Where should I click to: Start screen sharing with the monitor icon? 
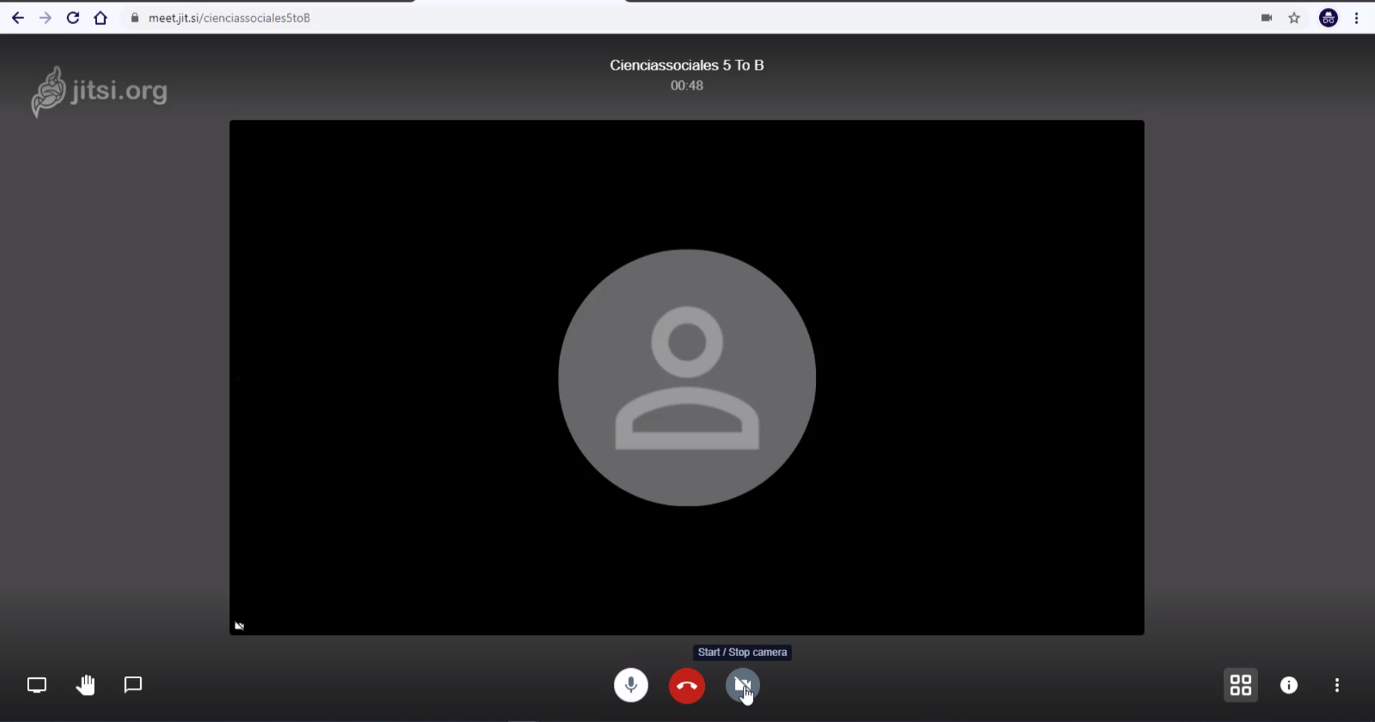(37, 685)
